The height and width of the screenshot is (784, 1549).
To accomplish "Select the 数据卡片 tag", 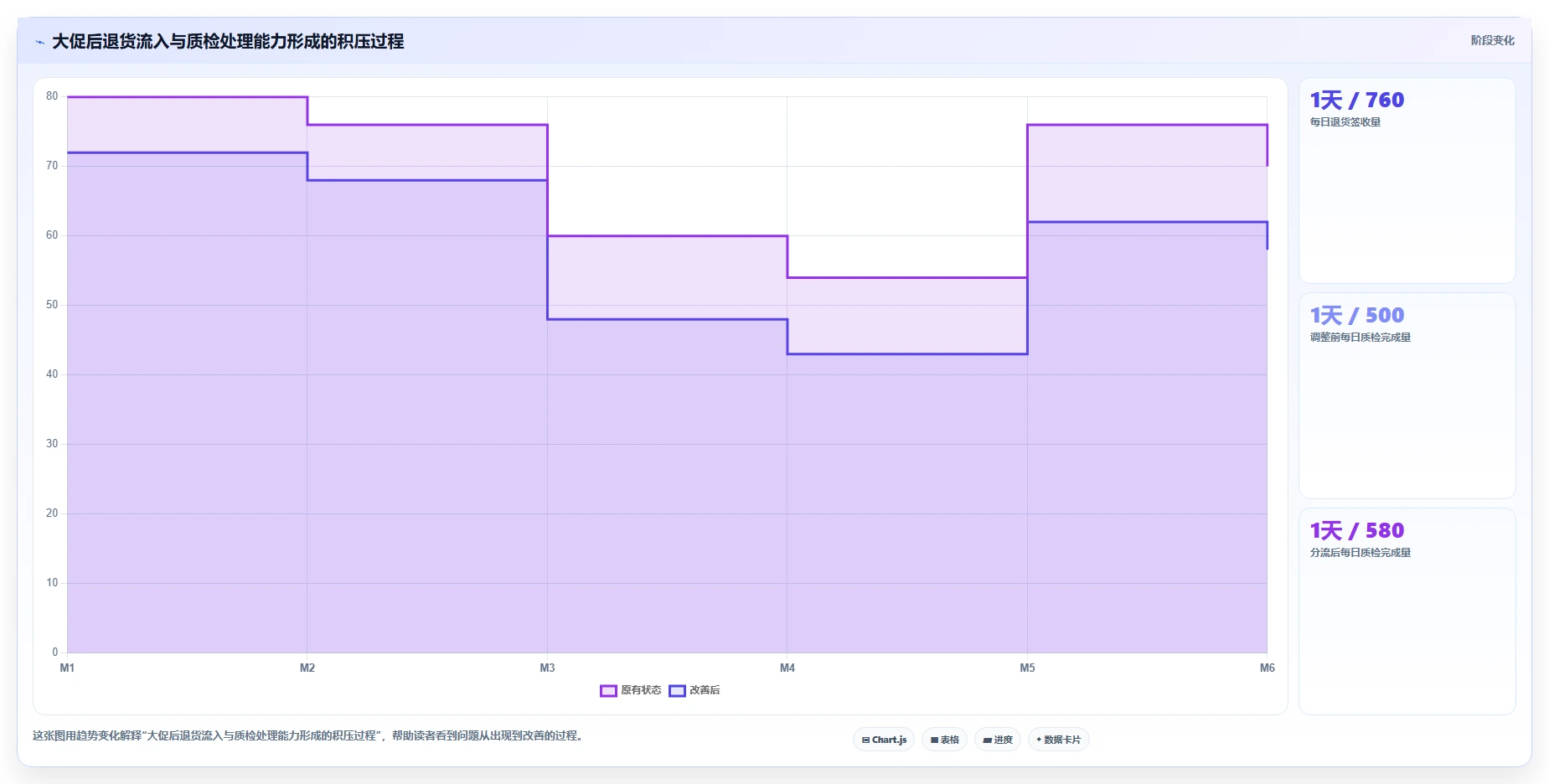I will [x=1059, y=740].
